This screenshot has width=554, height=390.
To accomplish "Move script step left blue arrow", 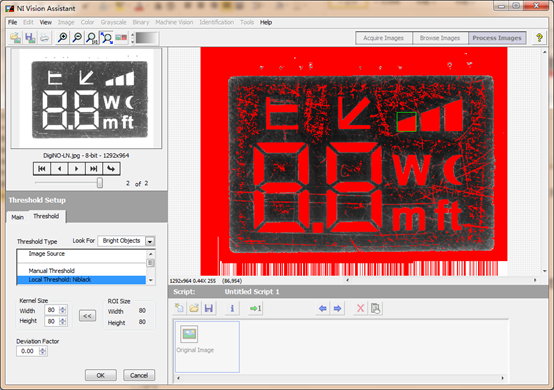I will coord(322,308).
